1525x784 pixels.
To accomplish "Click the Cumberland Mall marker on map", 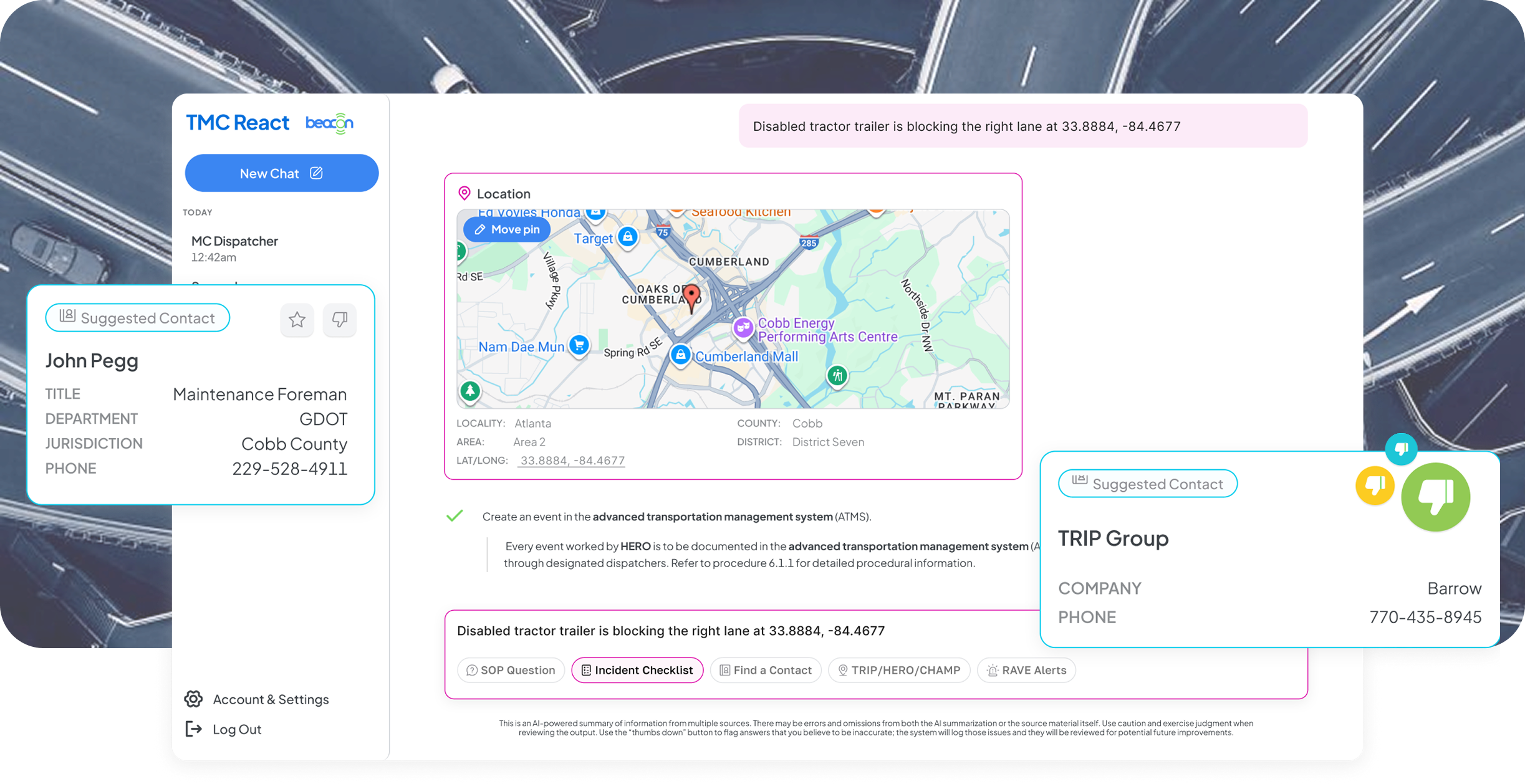I will click(x=681, y=356).
